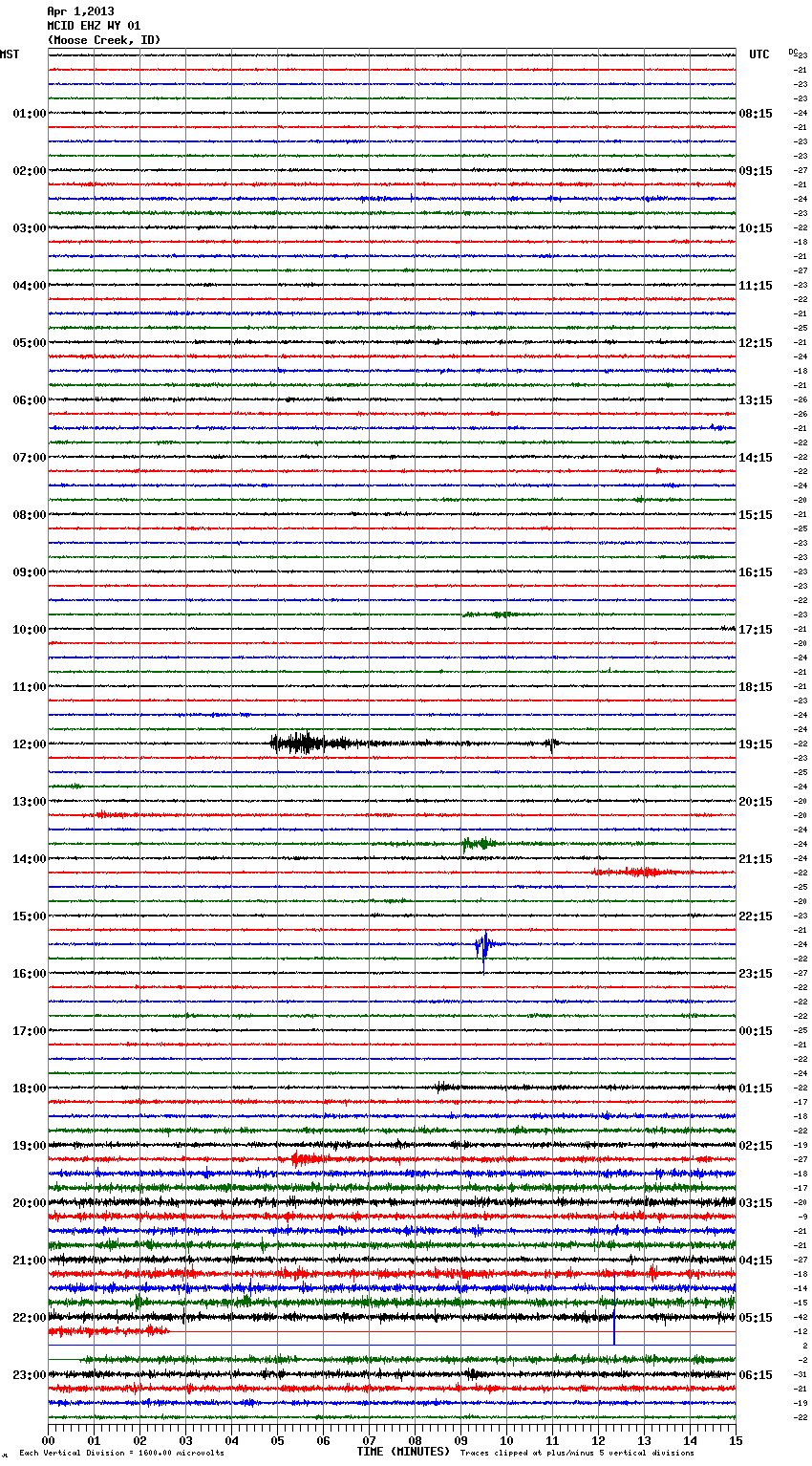Click the '10:15' UTC time label
The height and width of the screenshot is (1466, 812).
click(756, 228)
